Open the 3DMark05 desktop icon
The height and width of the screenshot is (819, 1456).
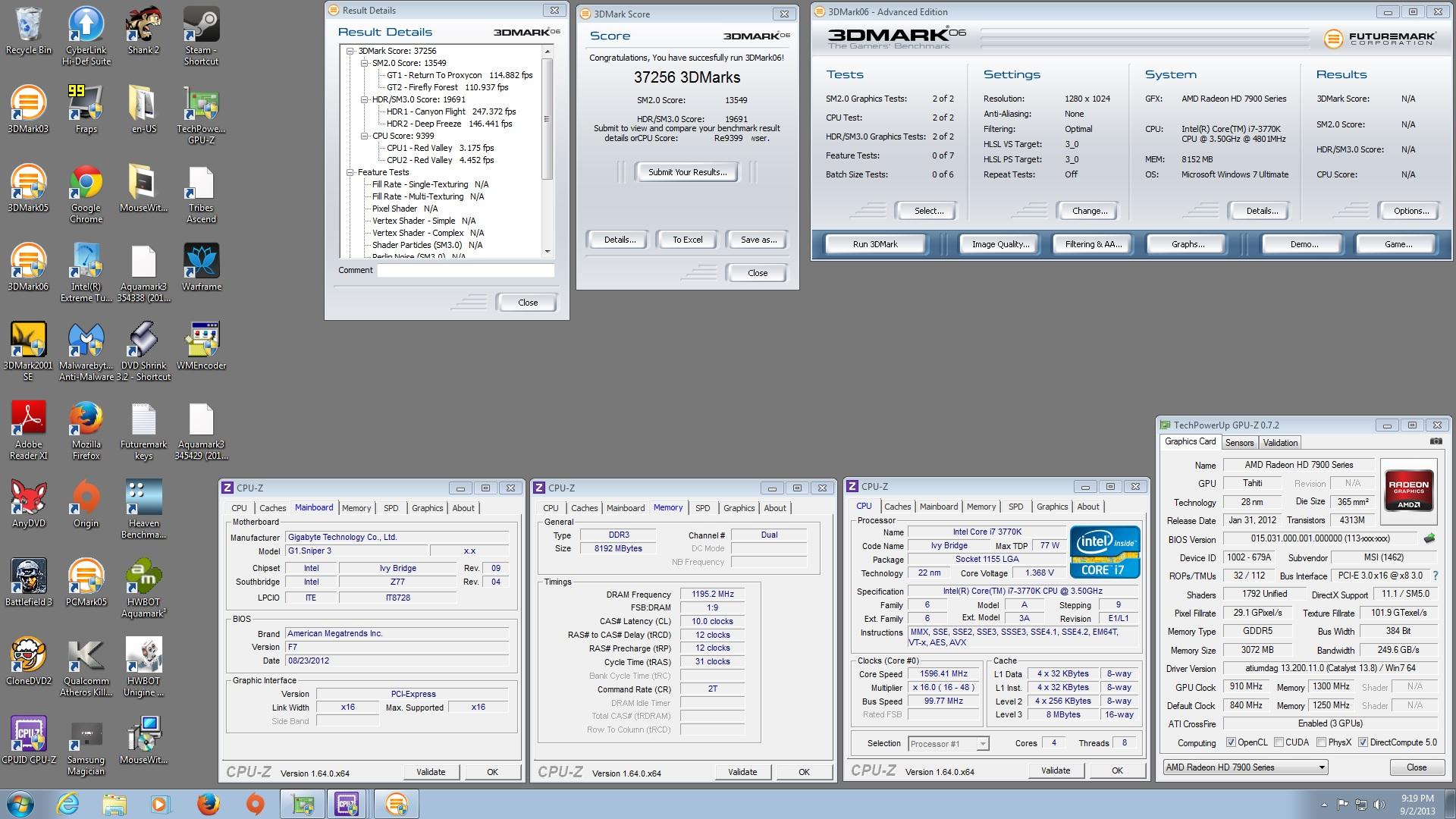[29, 188]
